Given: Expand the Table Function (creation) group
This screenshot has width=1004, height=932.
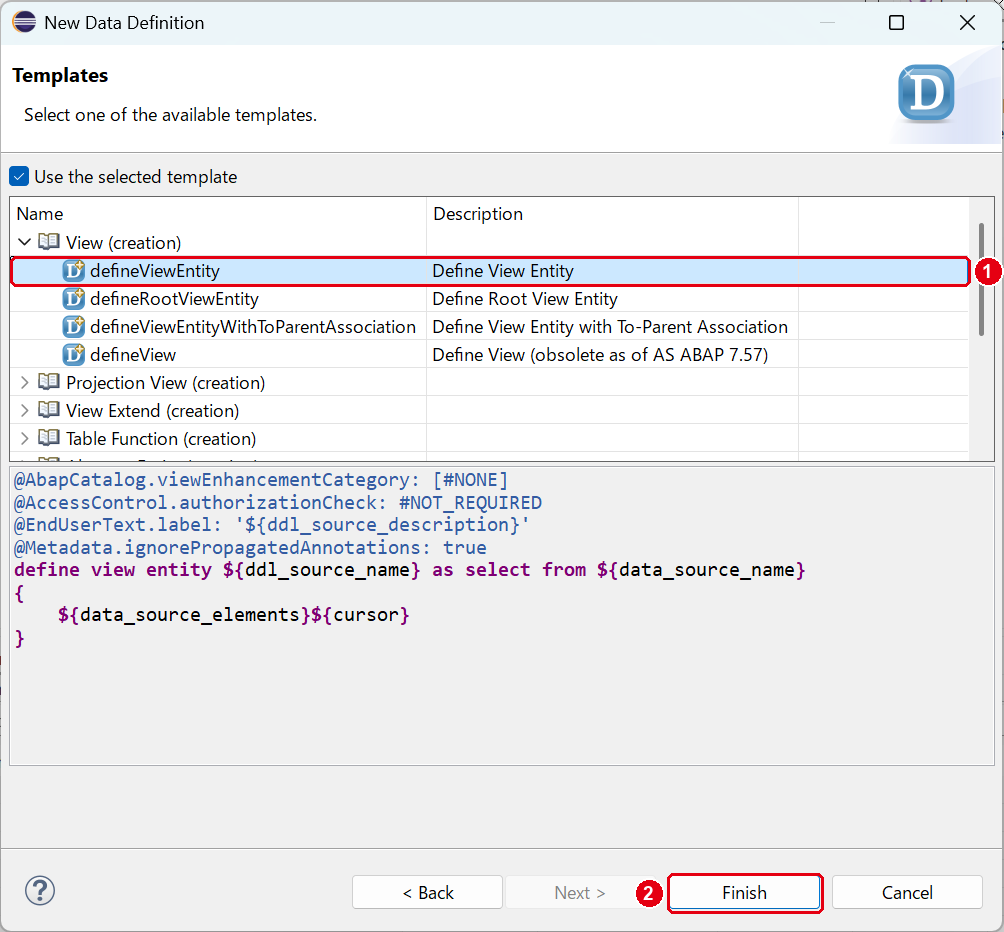Looking at the screenshot, I should pyautogui.click(x=24, y=438).
